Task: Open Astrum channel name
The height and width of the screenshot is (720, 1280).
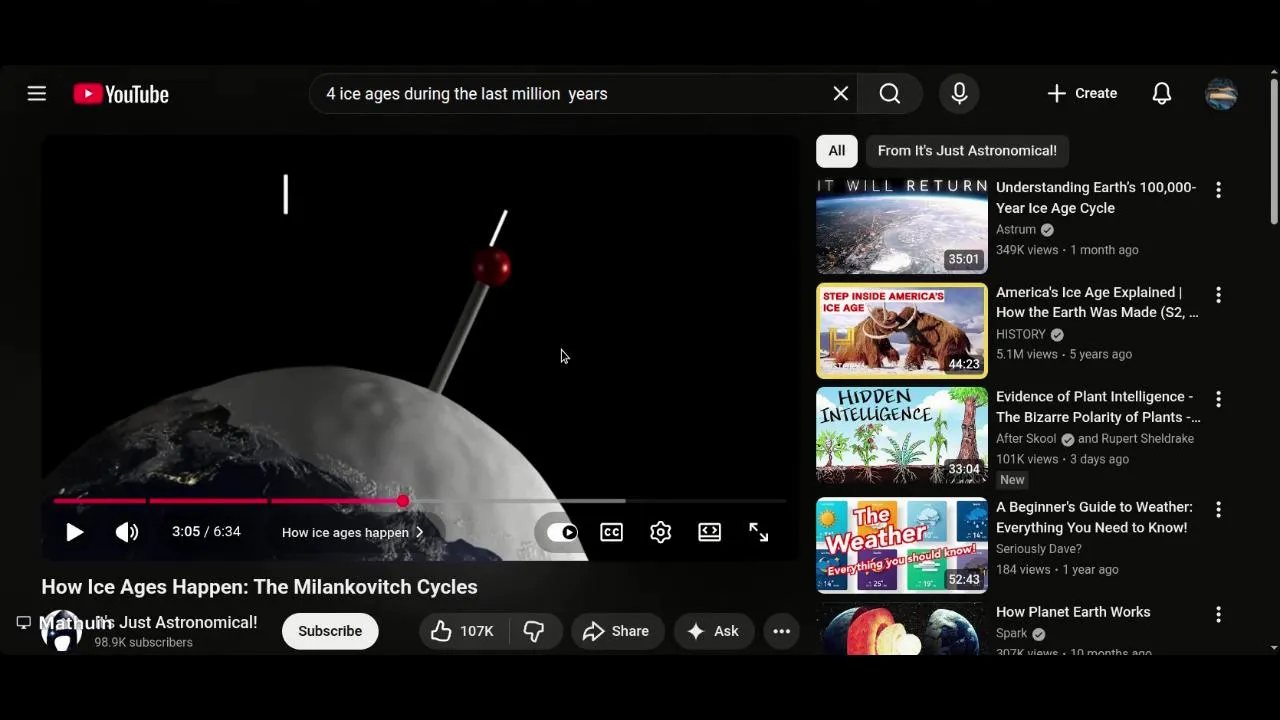Action: tap(1016, 229)
